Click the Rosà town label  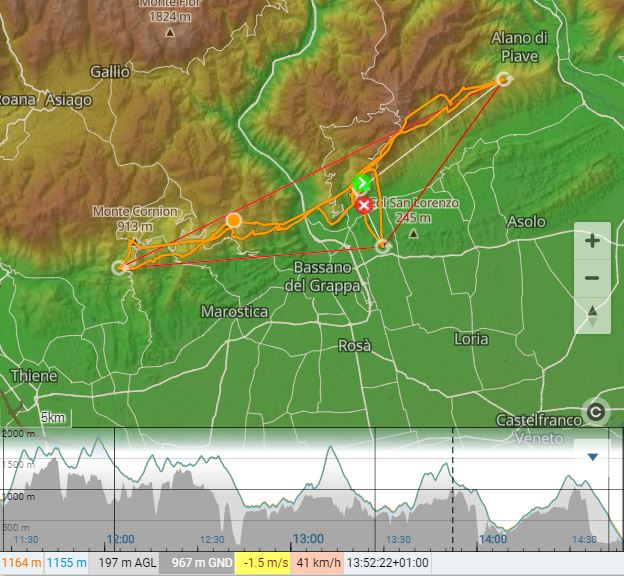355,346
